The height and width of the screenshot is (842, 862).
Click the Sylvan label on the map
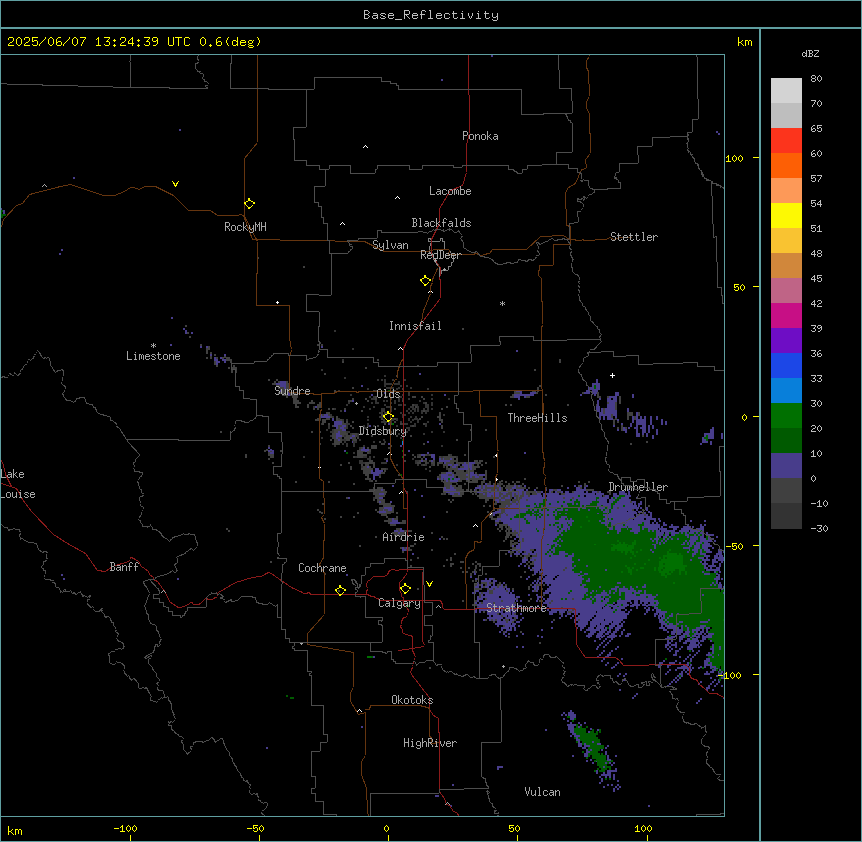[x=390, y=245]
